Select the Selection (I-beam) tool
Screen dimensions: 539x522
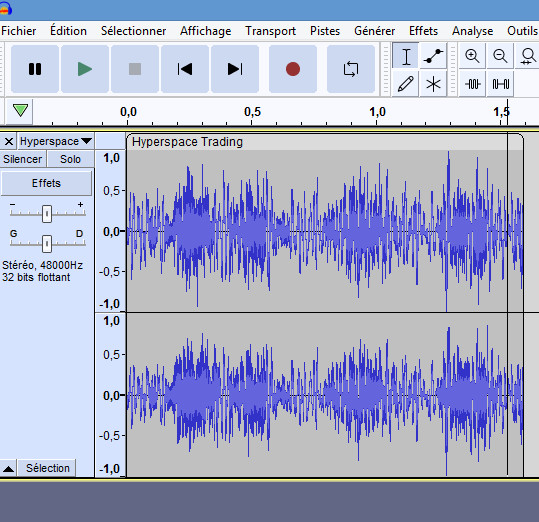(406, 56)
